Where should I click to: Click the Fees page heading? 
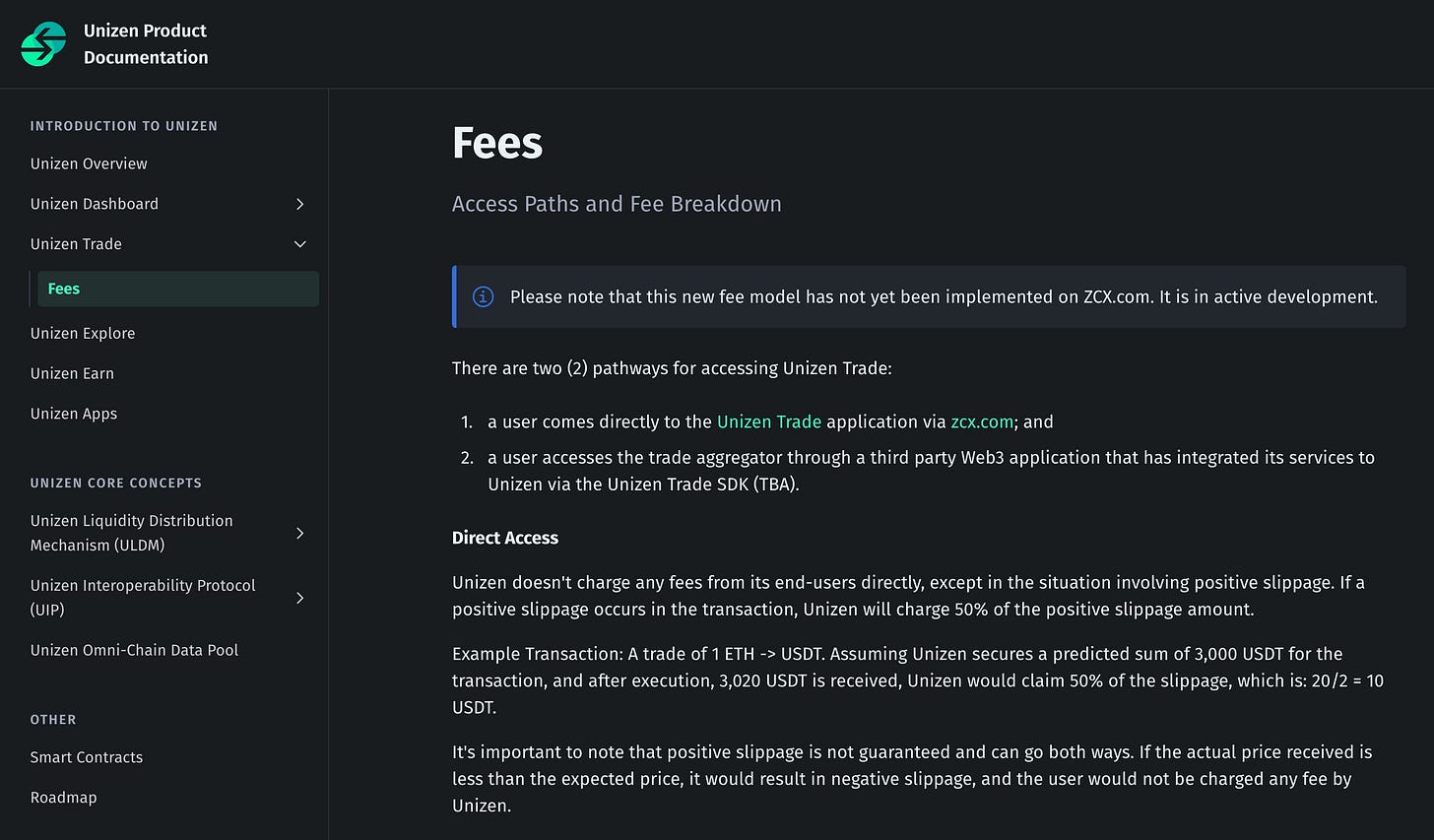point(497,143)
